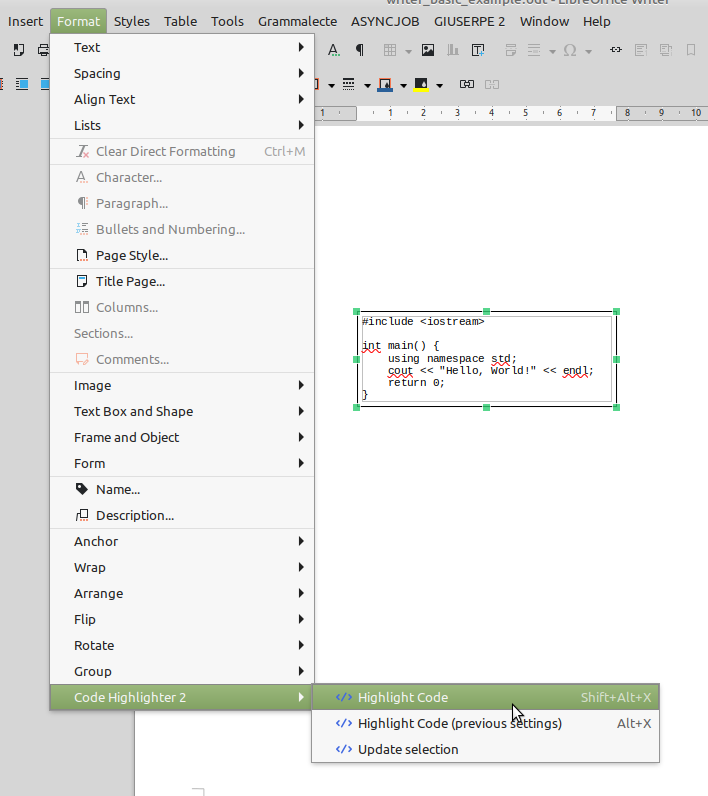Select Highlight Code in the submenu

click(403, 697)
